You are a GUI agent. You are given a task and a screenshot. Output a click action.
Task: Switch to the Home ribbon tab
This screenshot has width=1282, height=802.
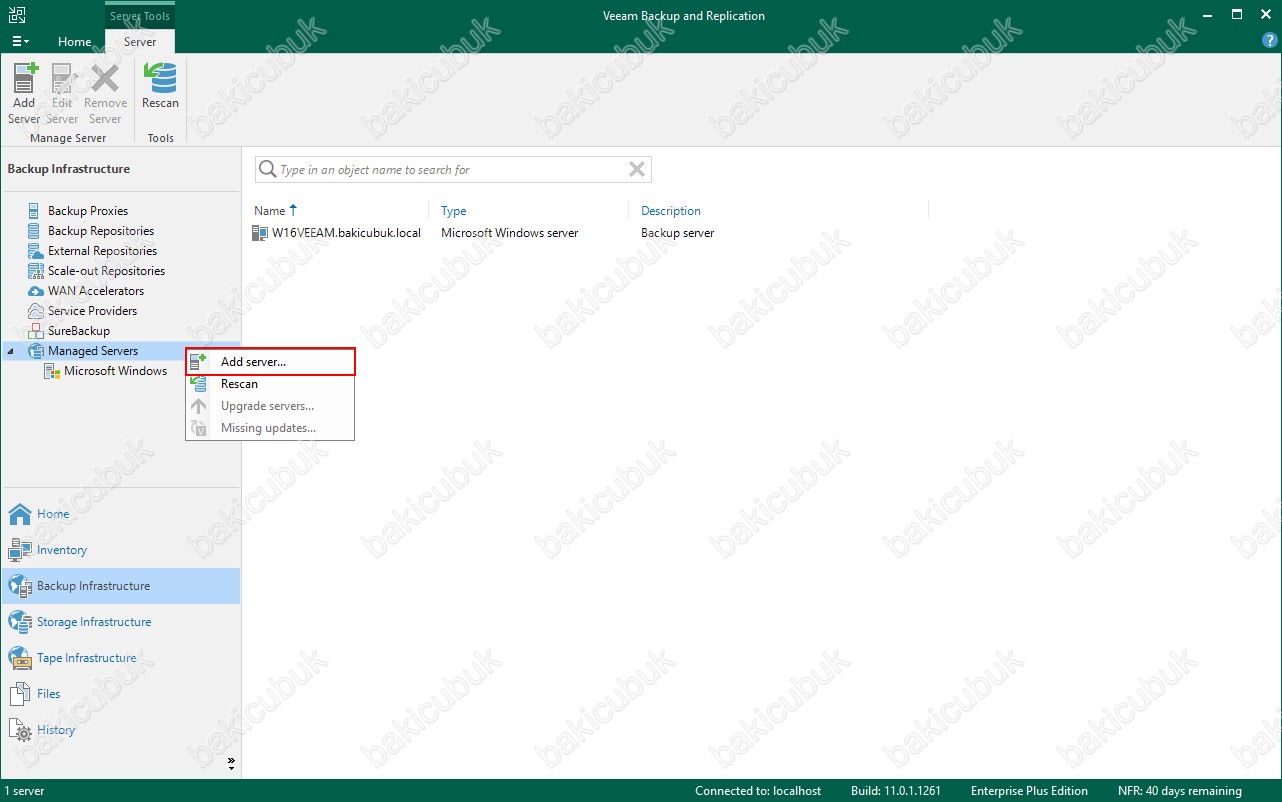75,42
